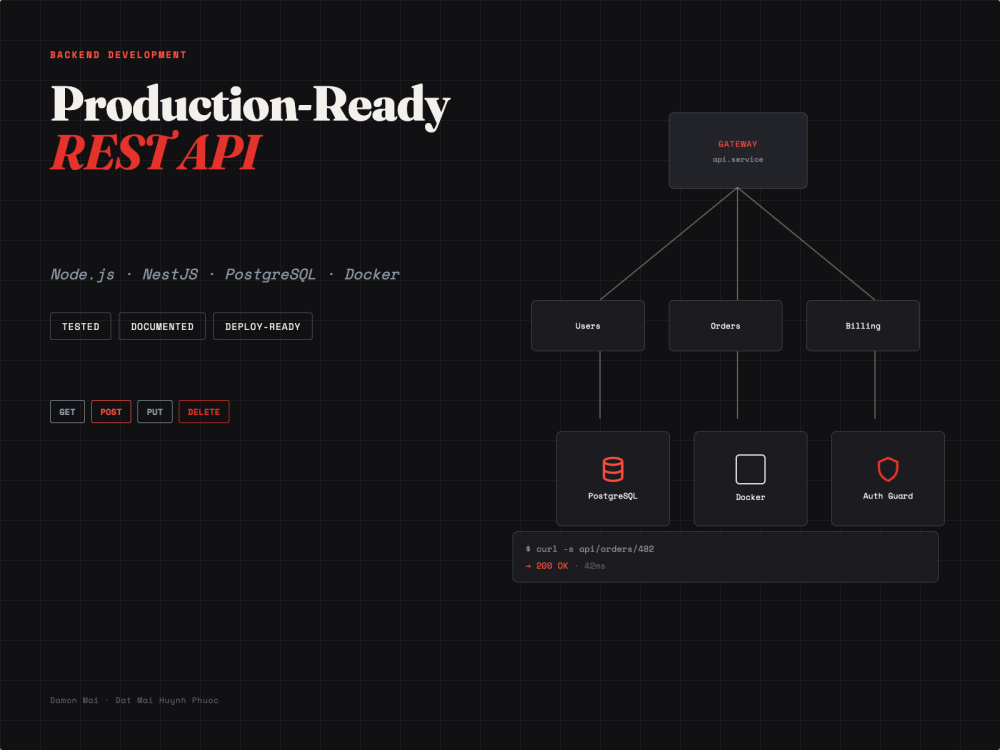This screenshot has width=1000, height=750.
Task: Click the DOCUMENTED tag
Action: [x=162, y=327]
